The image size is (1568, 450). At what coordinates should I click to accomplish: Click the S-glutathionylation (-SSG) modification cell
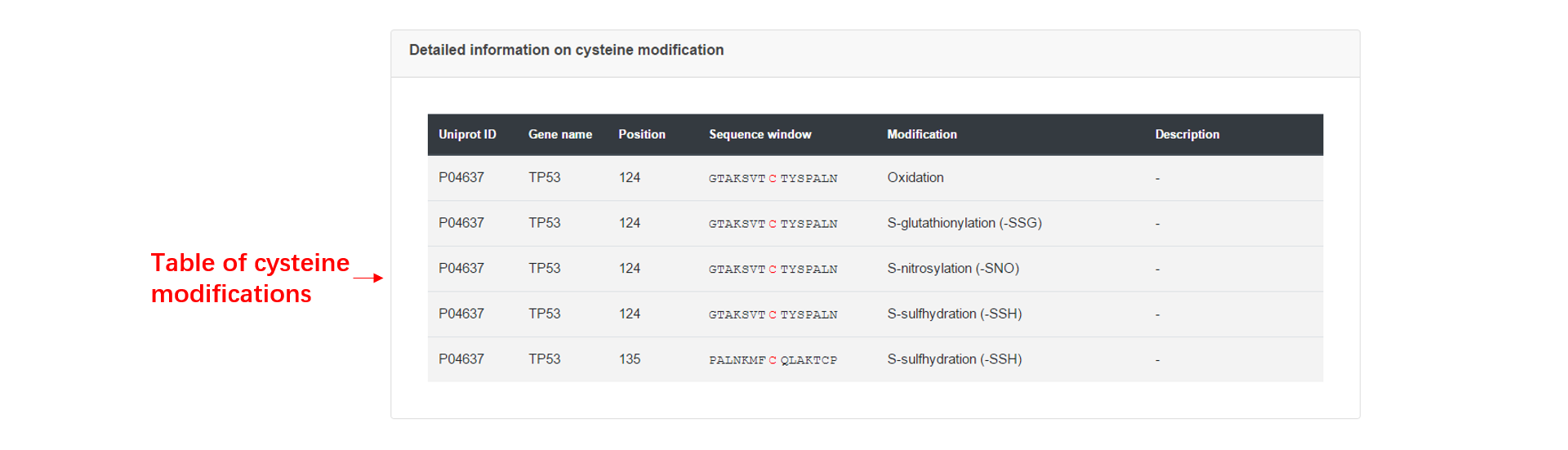(964, 223)
